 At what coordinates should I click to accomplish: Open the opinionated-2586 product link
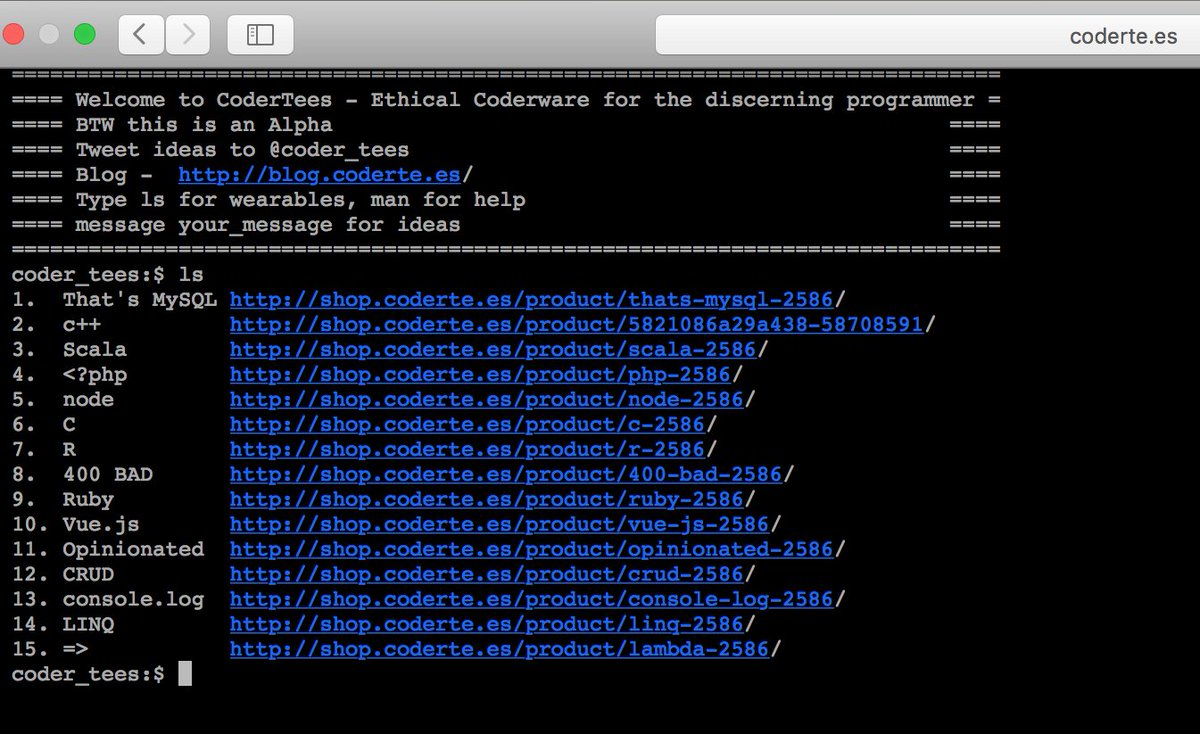pyautogui.click(x=531, y=550)
